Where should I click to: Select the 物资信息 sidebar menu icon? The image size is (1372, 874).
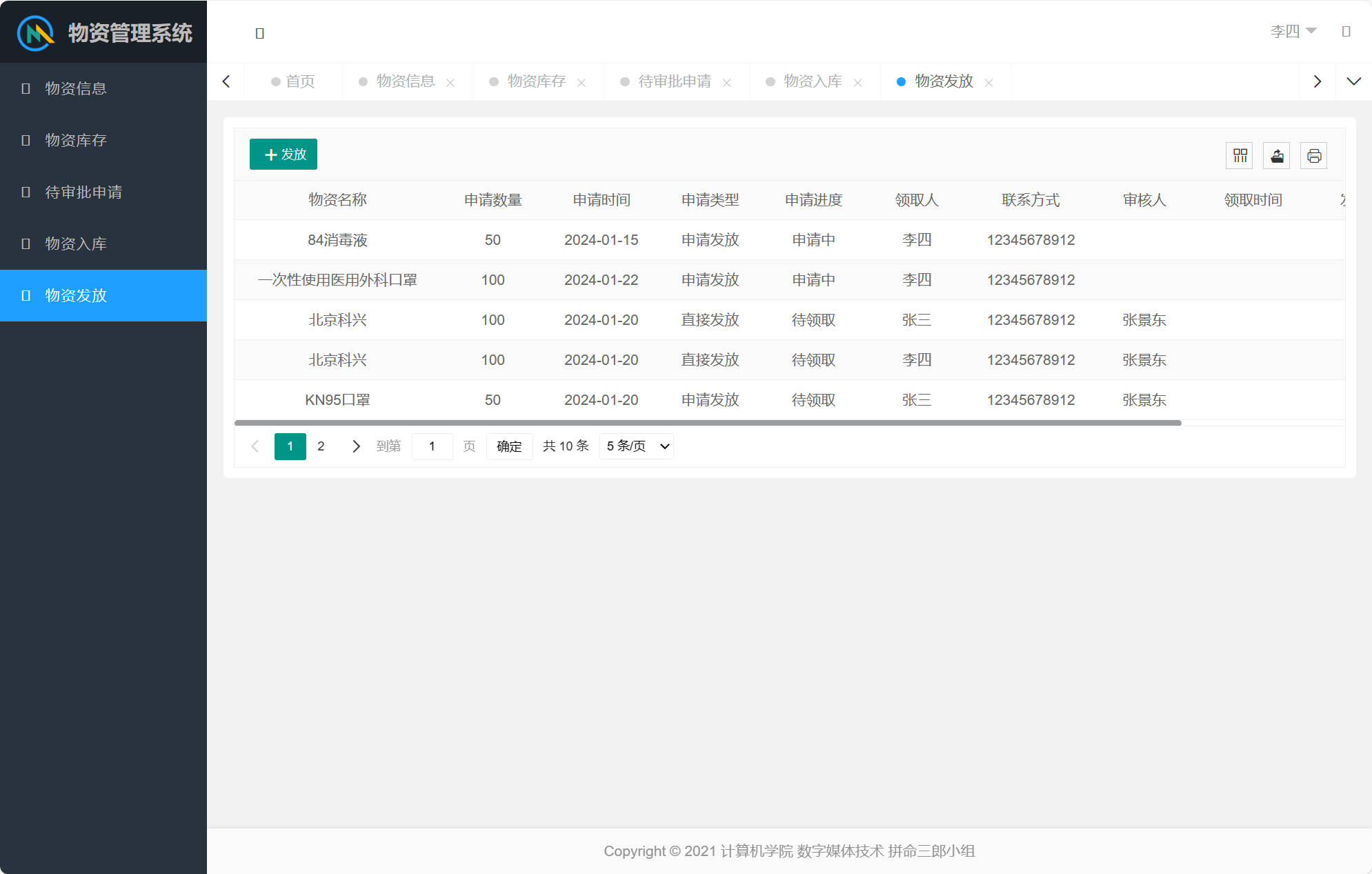click(26, 88)
